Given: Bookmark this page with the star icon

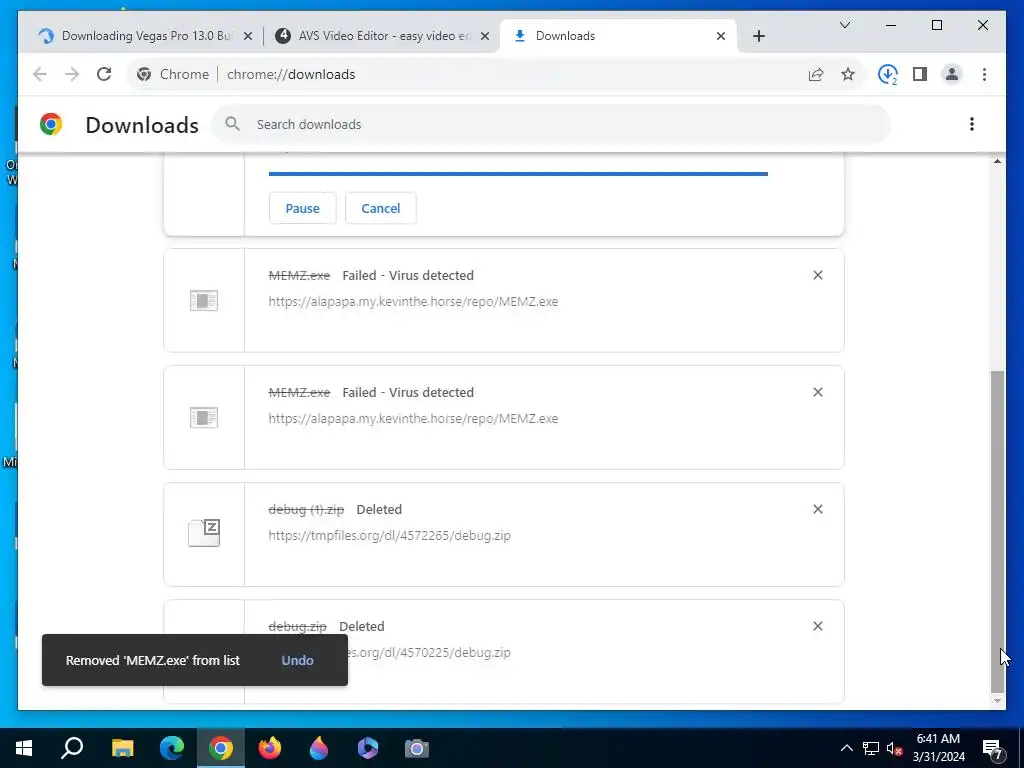Looking at the screenshot, I should pyautogui.click(x=848, y=74).
